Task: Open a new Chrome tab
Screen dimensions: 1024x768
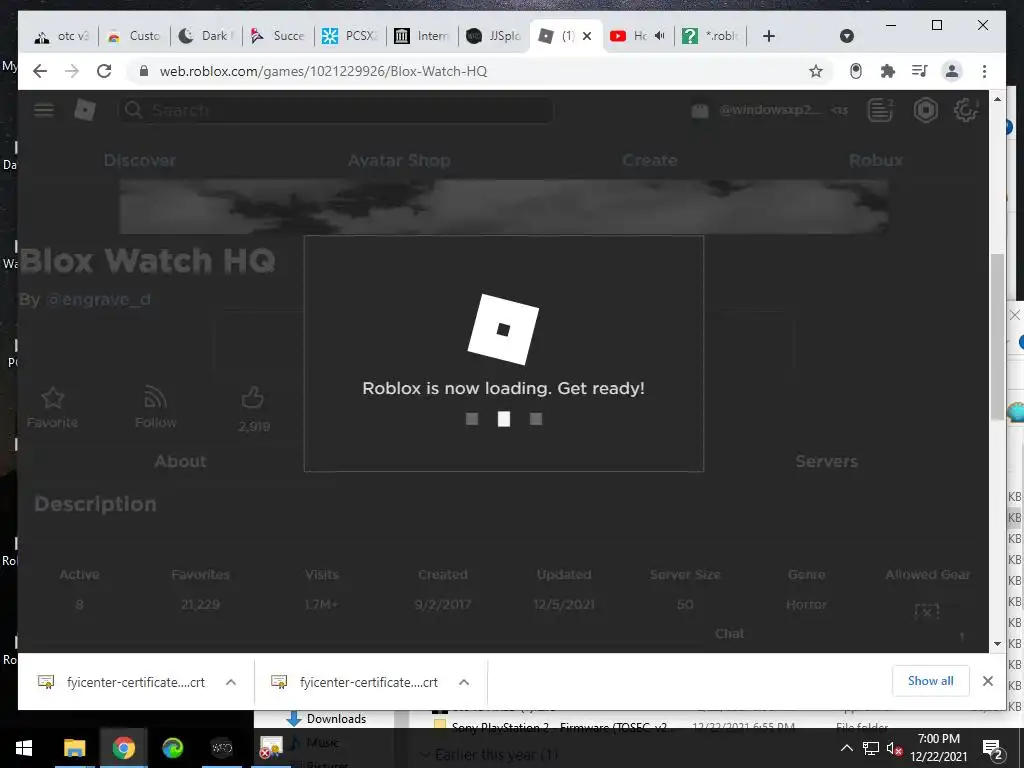Action: 769,36
